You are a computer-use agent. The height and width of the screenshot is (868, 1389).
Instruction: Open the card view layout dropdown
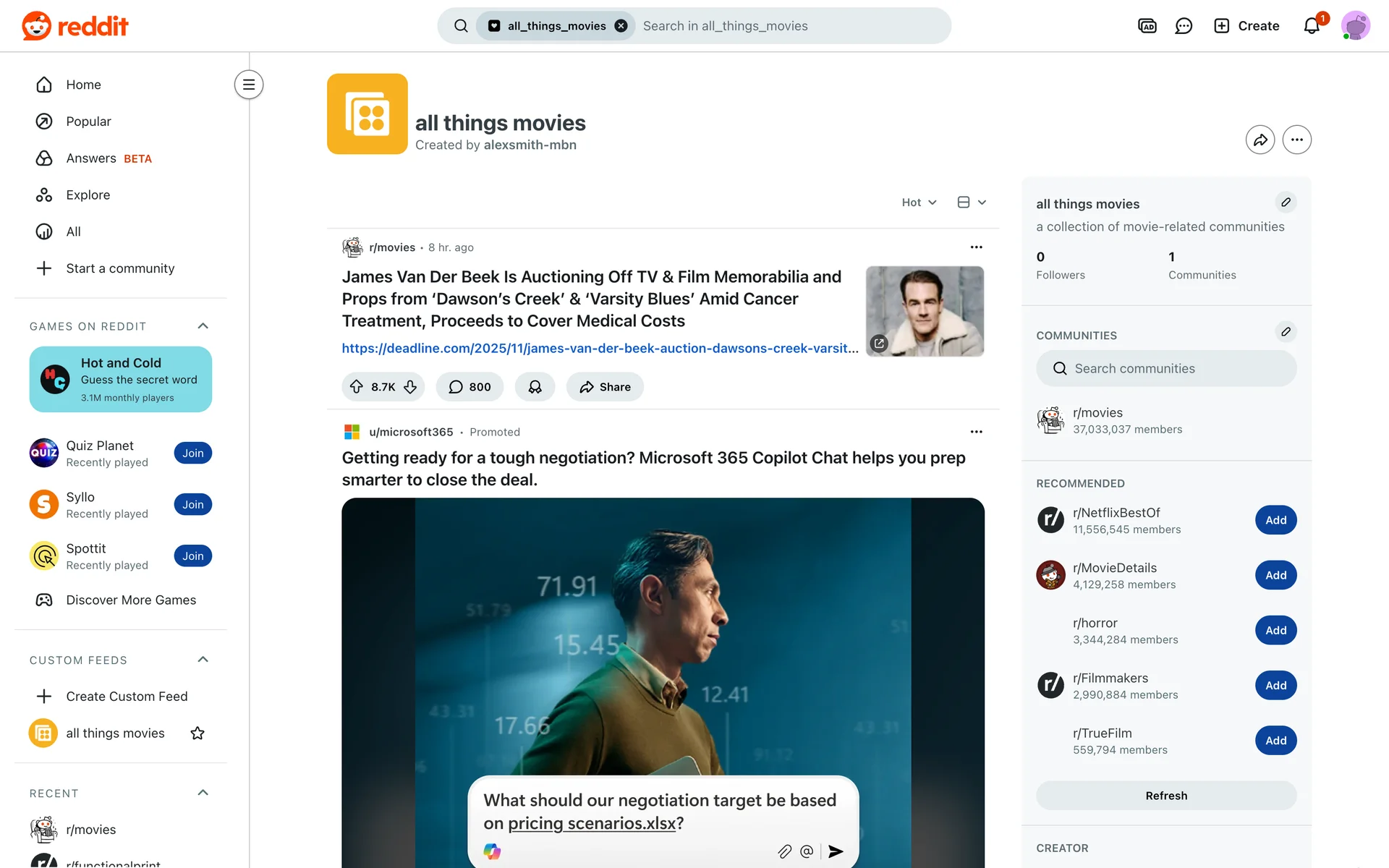[x=972, y=203]
